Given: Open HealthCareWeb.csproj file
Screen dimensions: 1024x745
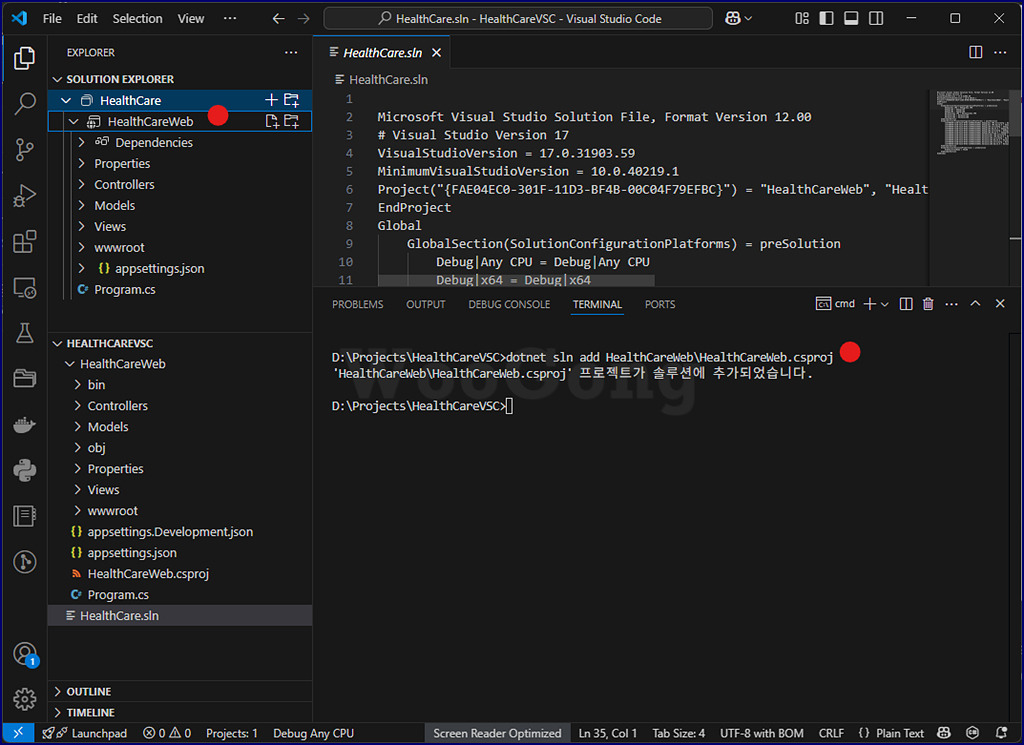Looking at the screenshot, I should click(x=148, y=573).
